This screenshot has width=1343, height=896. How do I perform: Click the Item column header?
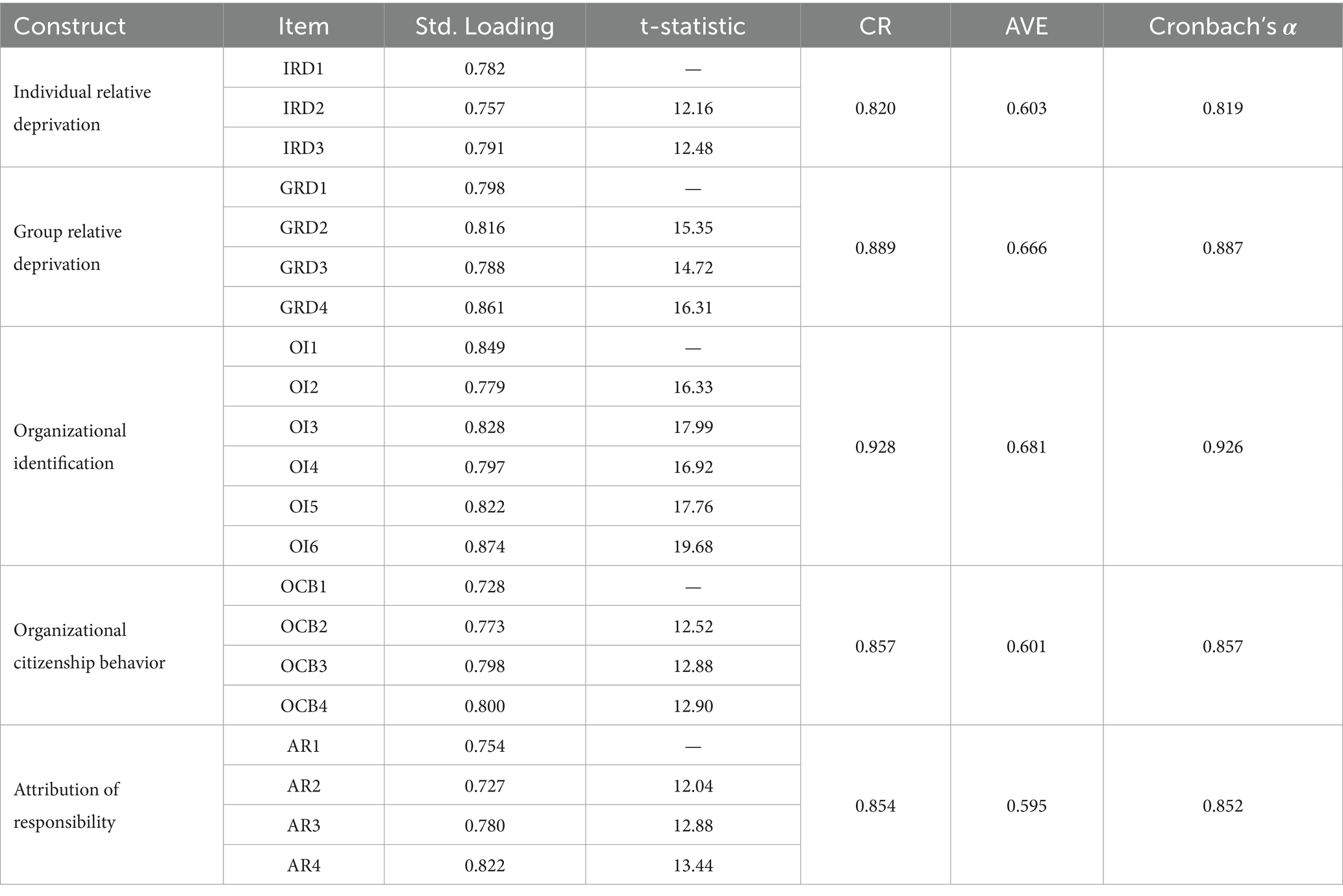click(303, 27)
